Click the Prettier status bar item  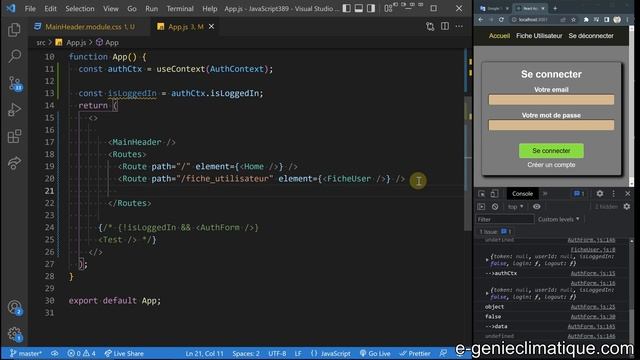pyautogui.click(x=415, y=353)
